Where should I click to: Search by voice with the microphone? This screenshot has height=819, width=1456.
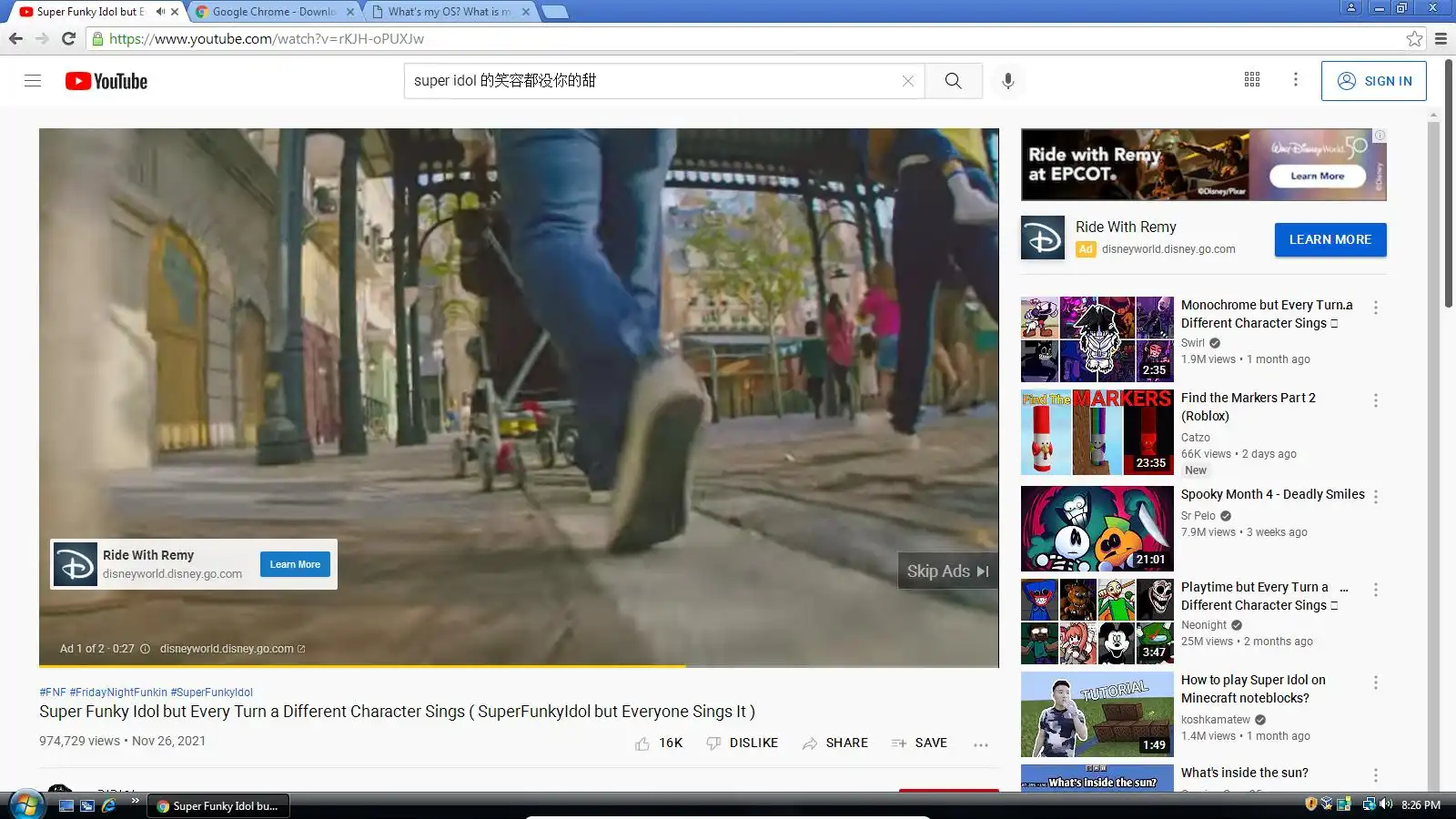click(x=1007, y=80)
